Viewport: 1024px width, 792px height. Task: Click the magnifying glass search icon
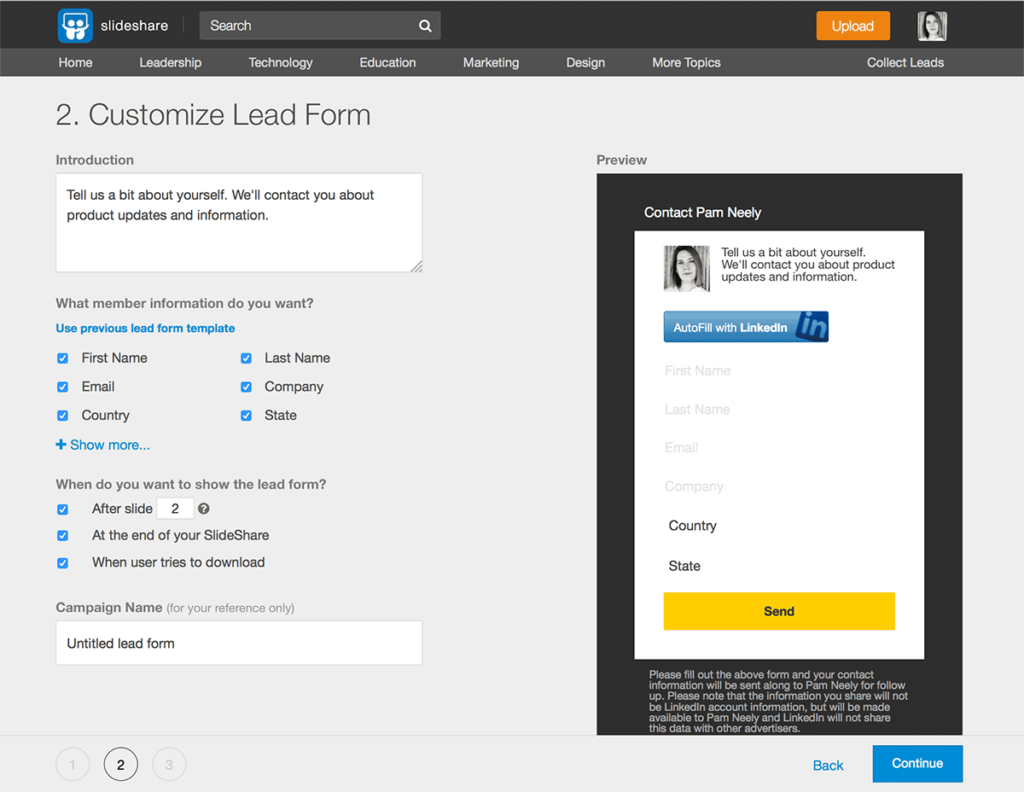[425, 25]
